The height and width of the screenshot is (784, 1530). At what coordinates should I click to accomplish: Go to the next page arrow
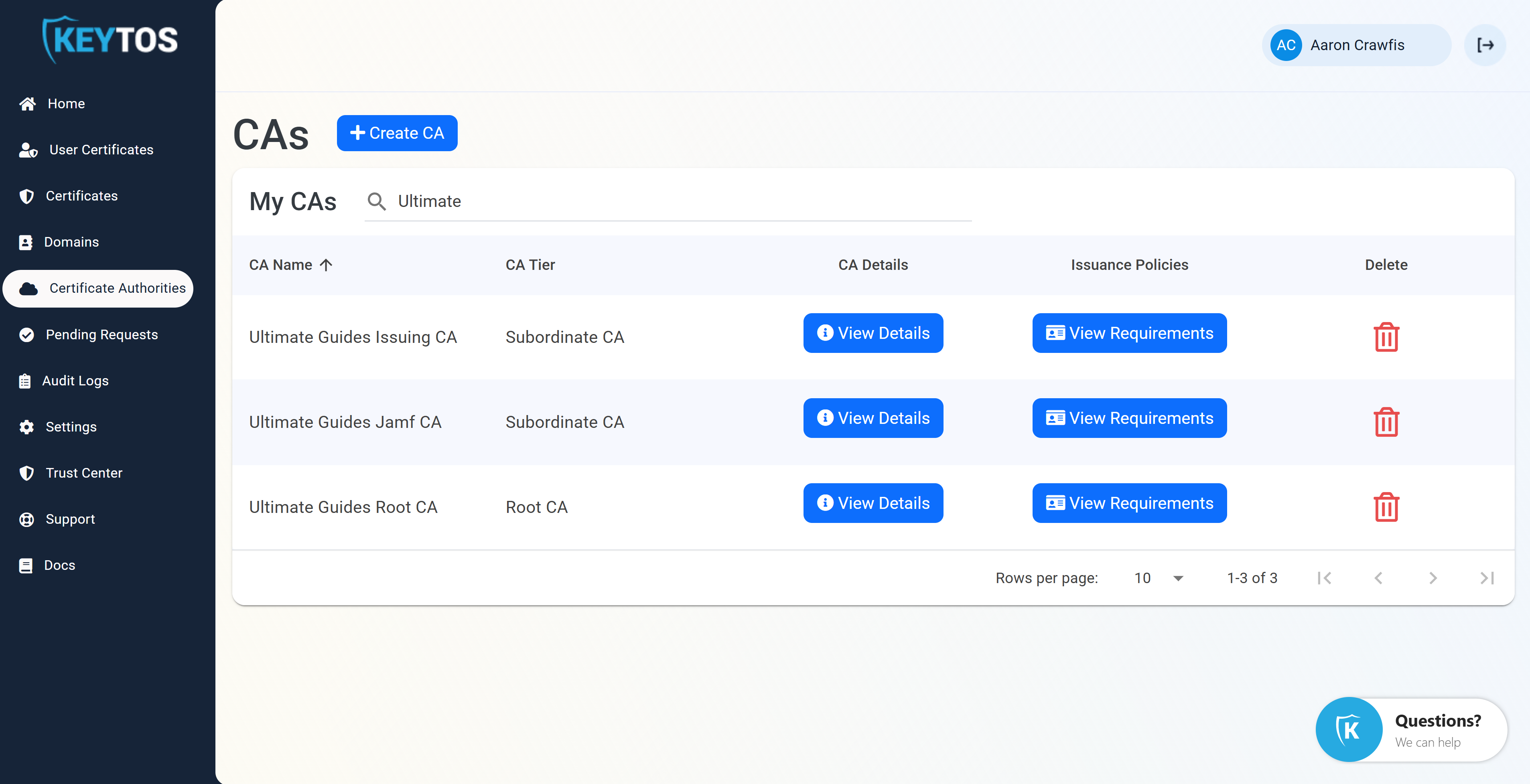point(1433,578)
